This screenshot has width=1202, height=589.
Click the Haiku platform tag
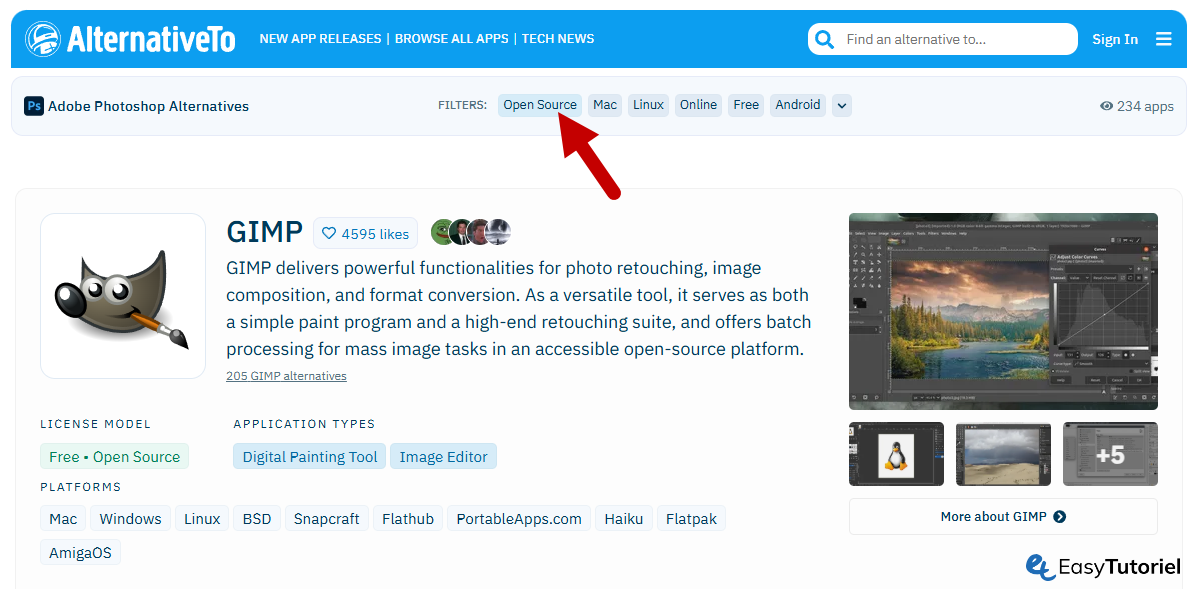coord(624,519)
